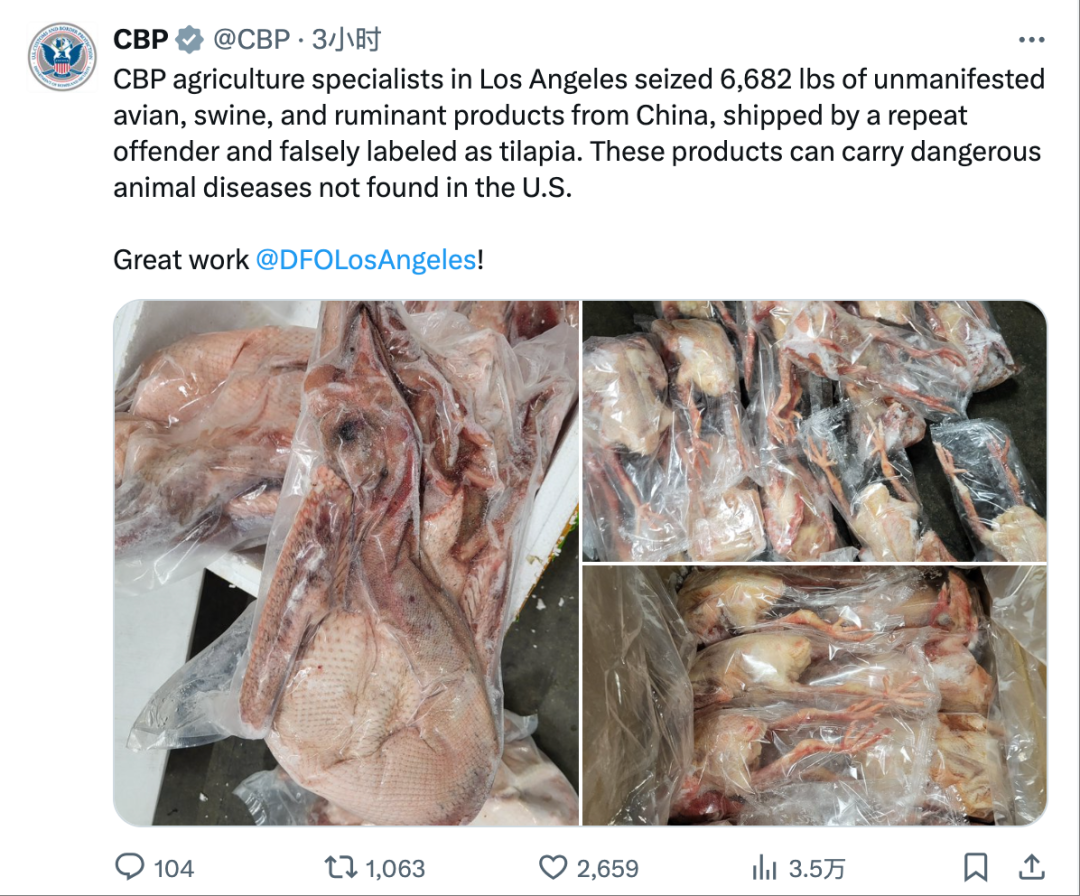Click the 1,063 repost count
Image resolution: width=1080 pixels, height=896 pixels.
395,868
